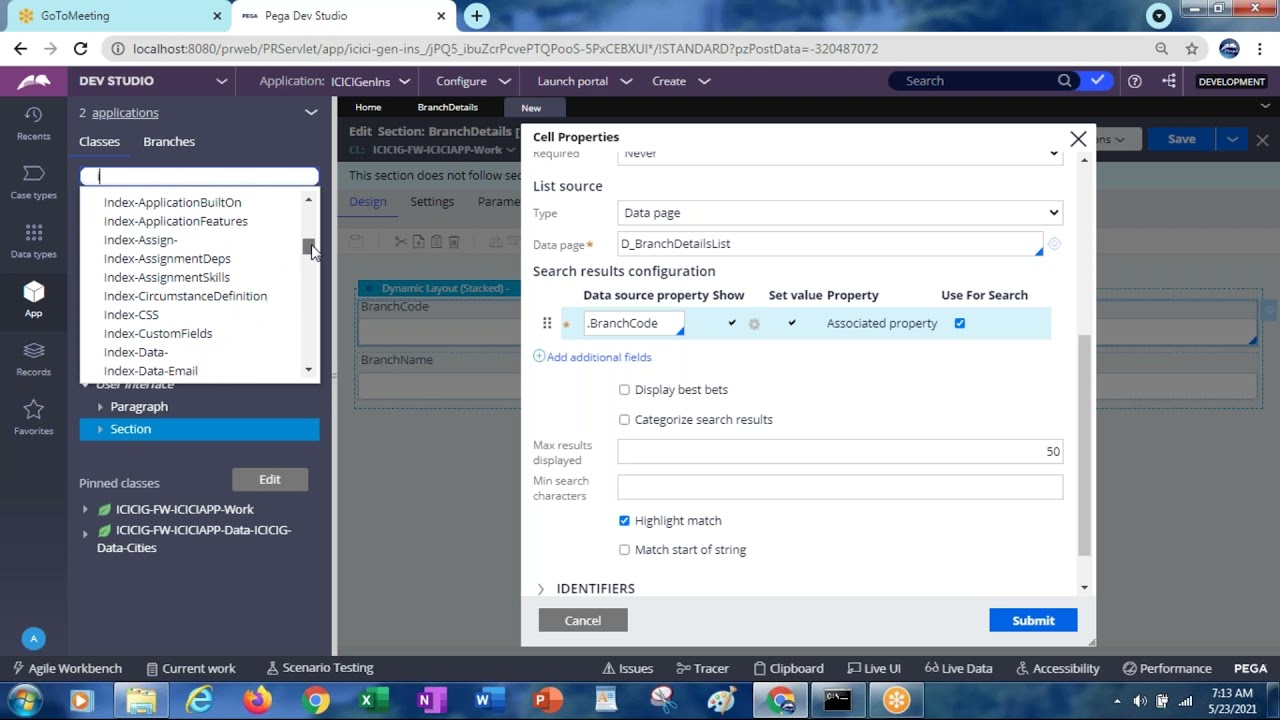The width and height of the screenshot is (1280, 720).
Task: Reload the page in Chrome
Action: click(81, 48)
